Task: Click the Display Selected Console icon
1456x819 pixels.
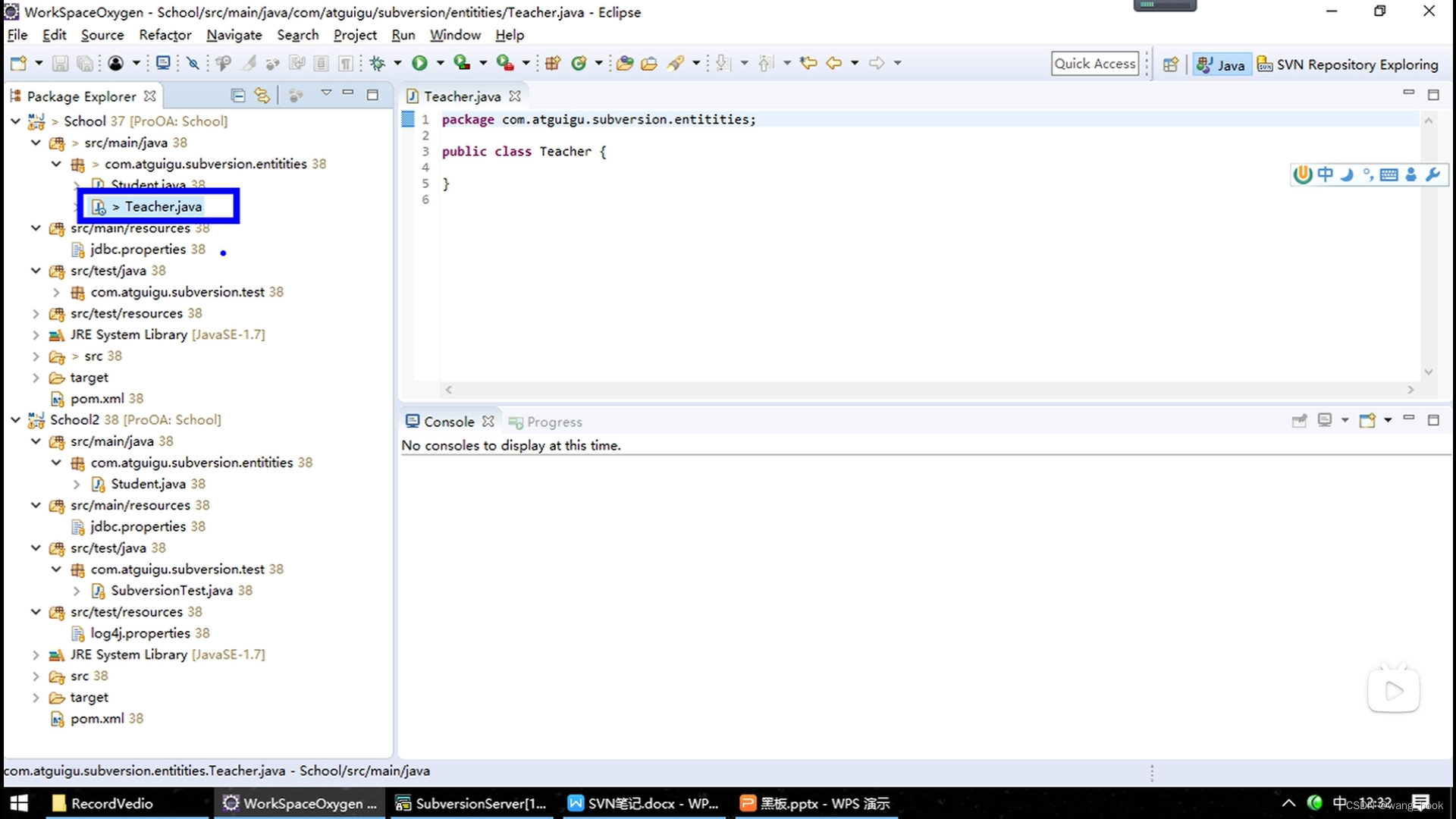Action: coord(1325,420)
